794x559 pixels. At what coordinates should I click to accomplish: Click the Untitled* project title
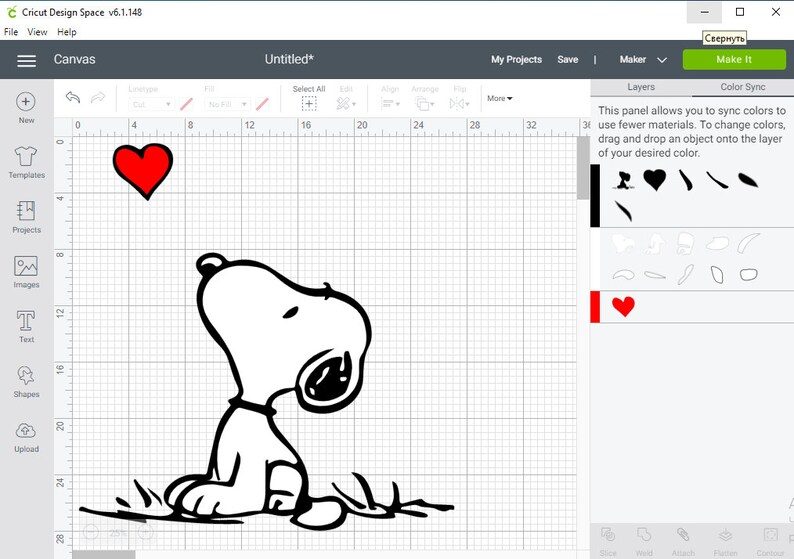click(289, 59)
